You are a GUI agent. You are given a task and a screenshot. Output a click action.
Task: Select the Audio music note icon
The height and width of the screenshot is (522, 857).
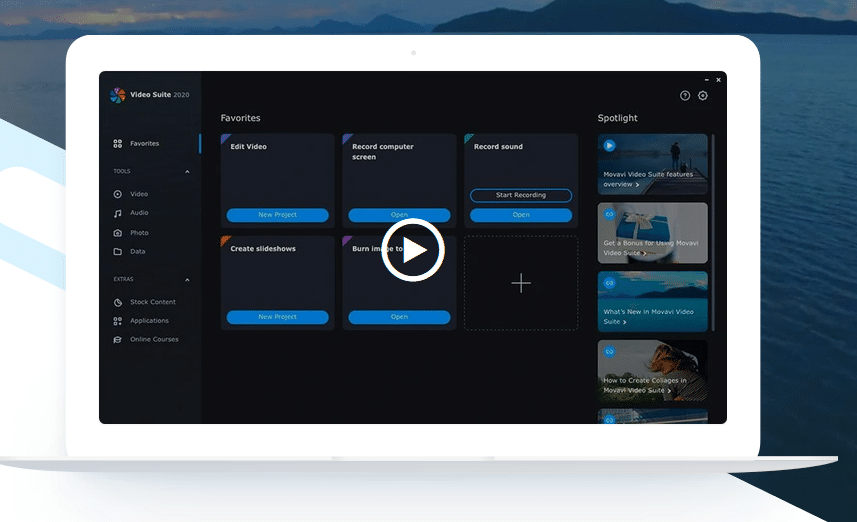tap(118, 213)
